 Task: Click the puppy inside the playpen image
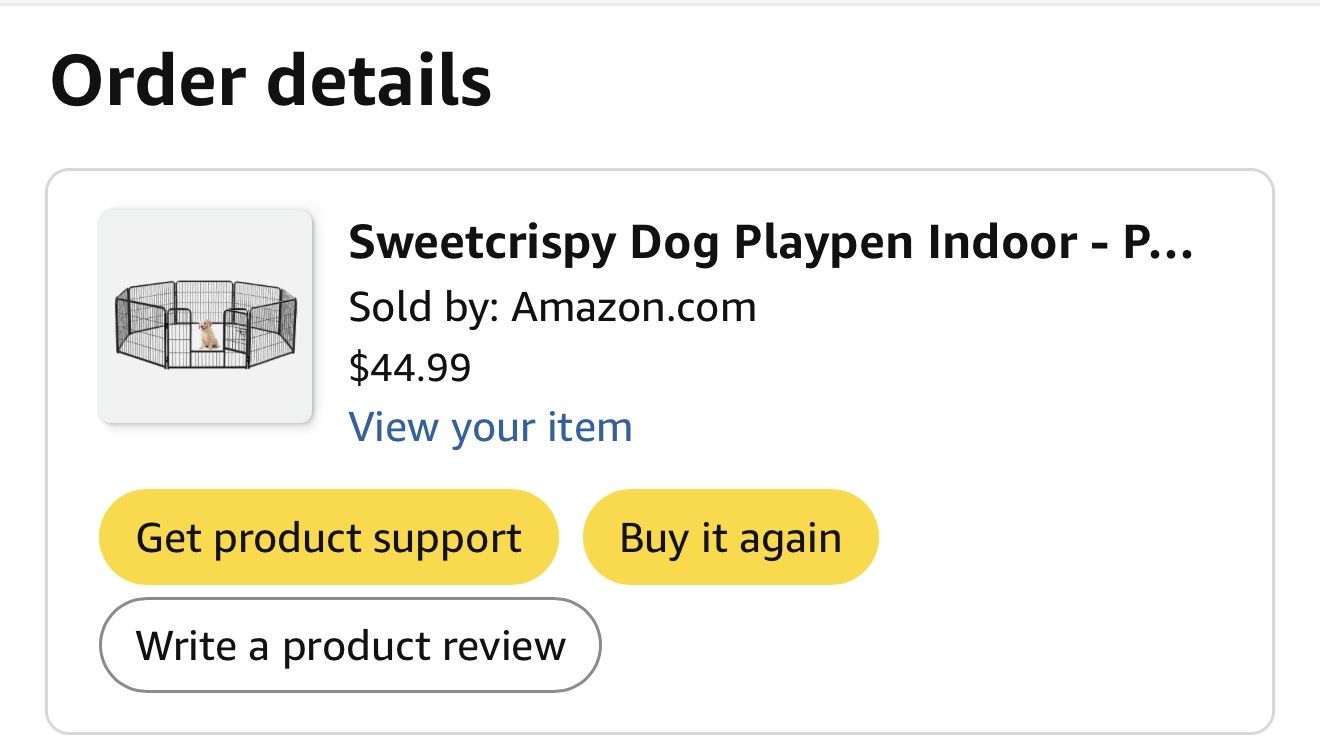click(x=208, y=334)
